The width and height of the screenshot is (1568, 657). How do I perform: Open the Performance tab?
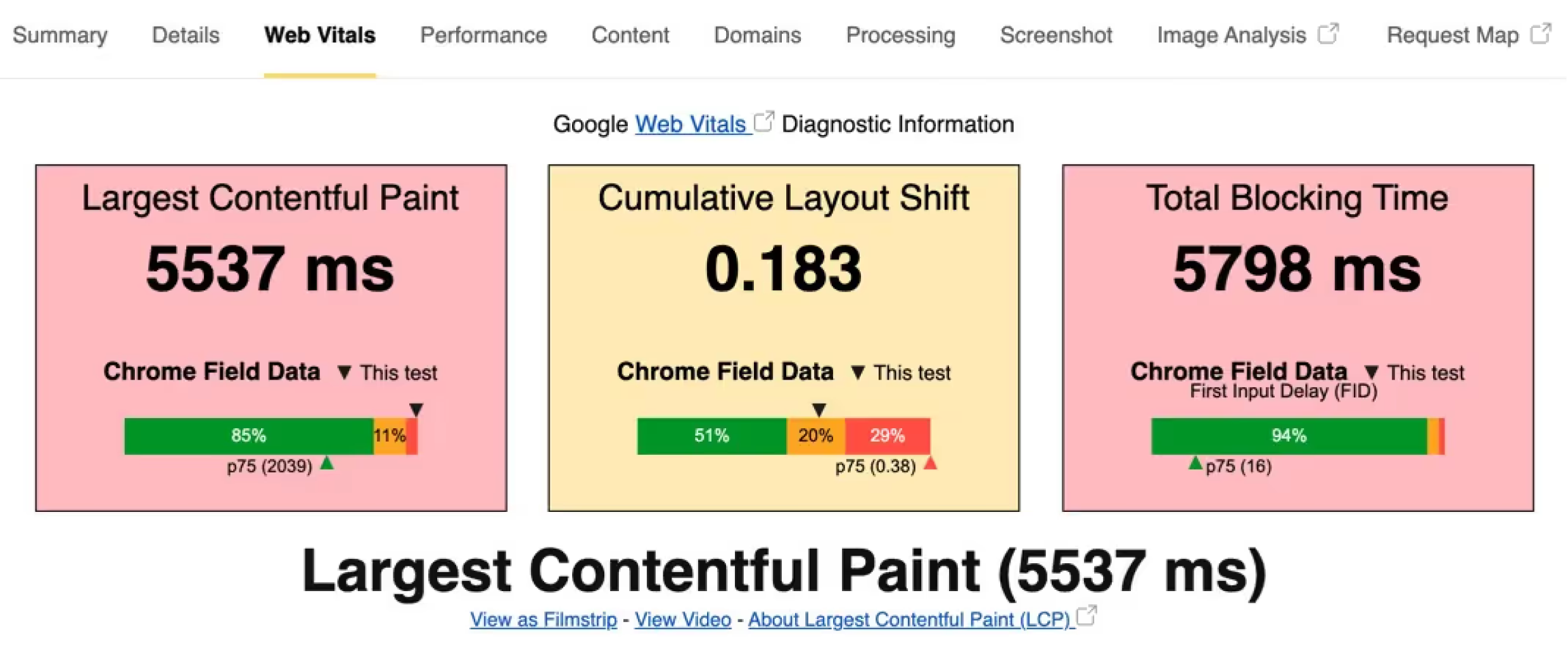[x=483, y=35]
